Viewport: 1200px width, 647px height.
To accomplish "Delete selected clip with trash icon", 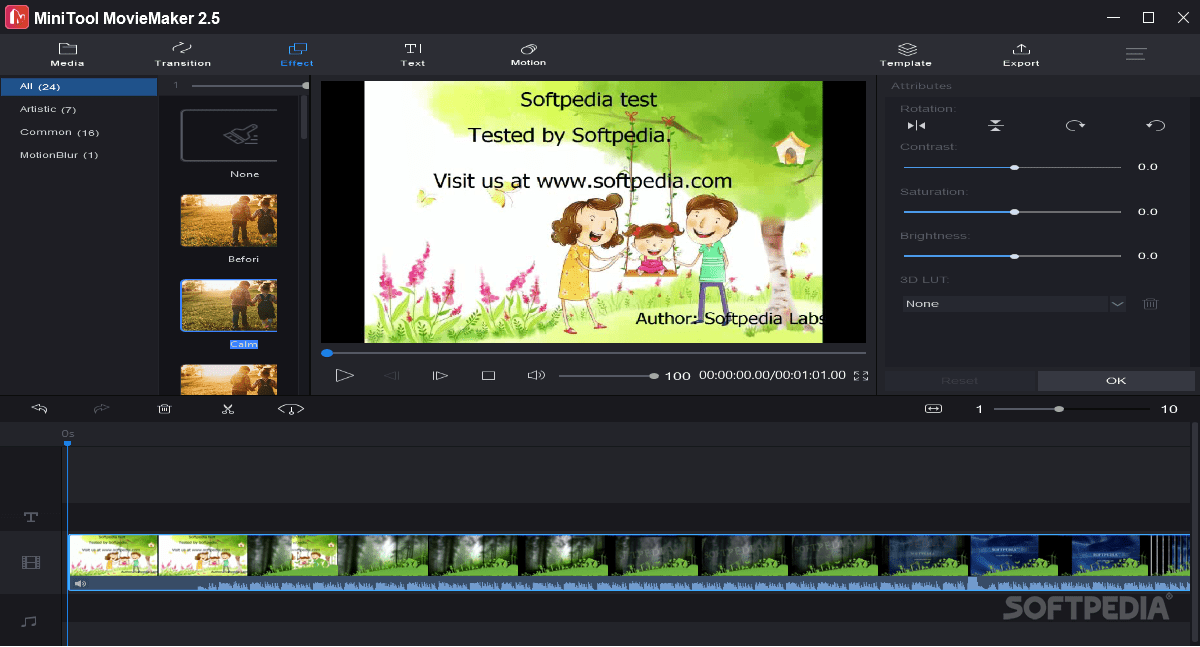I will (x=165, y=409).
